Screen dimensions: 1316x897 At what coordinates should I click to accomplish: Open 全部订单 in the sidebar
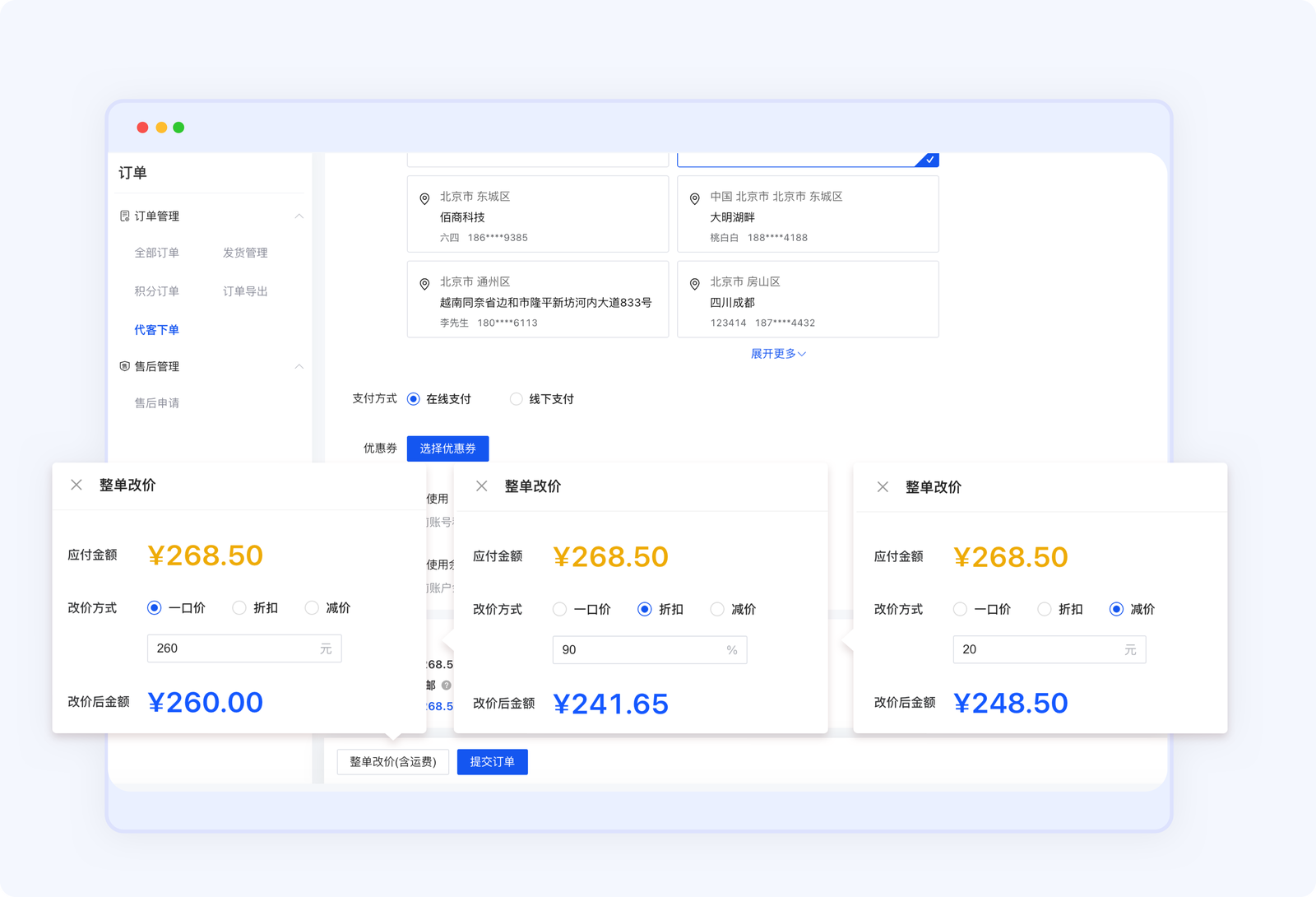click(x=156, y=253)
